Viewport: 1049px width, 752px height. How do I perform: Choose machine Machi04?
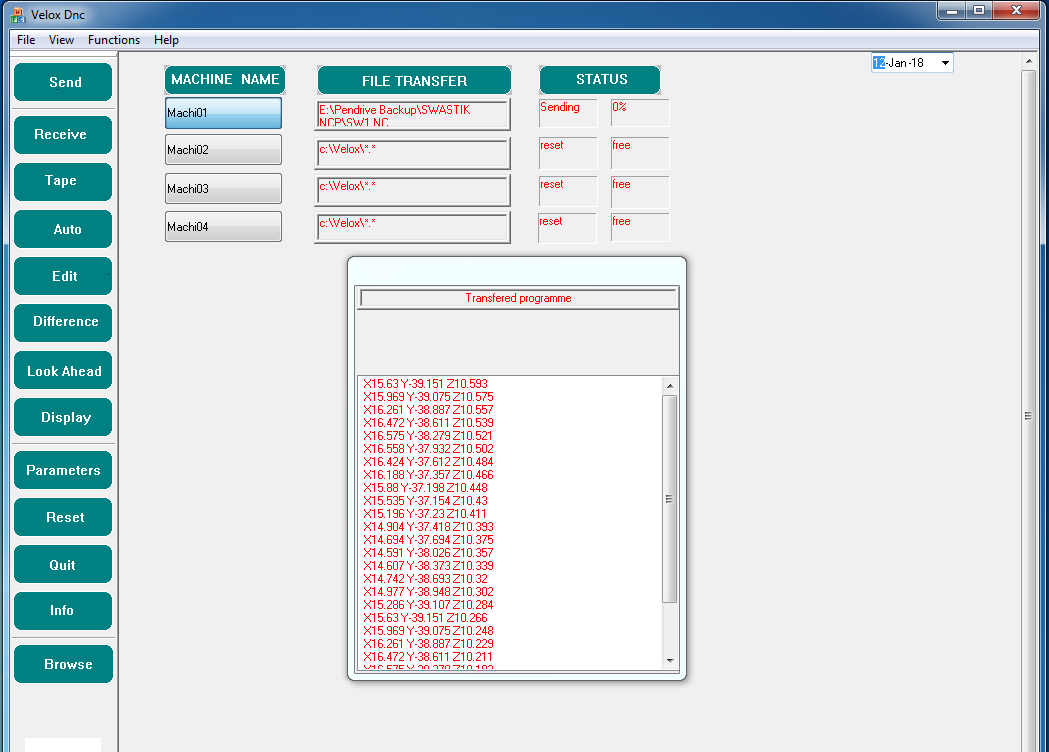pyautogui.click(x=223, y=227)
